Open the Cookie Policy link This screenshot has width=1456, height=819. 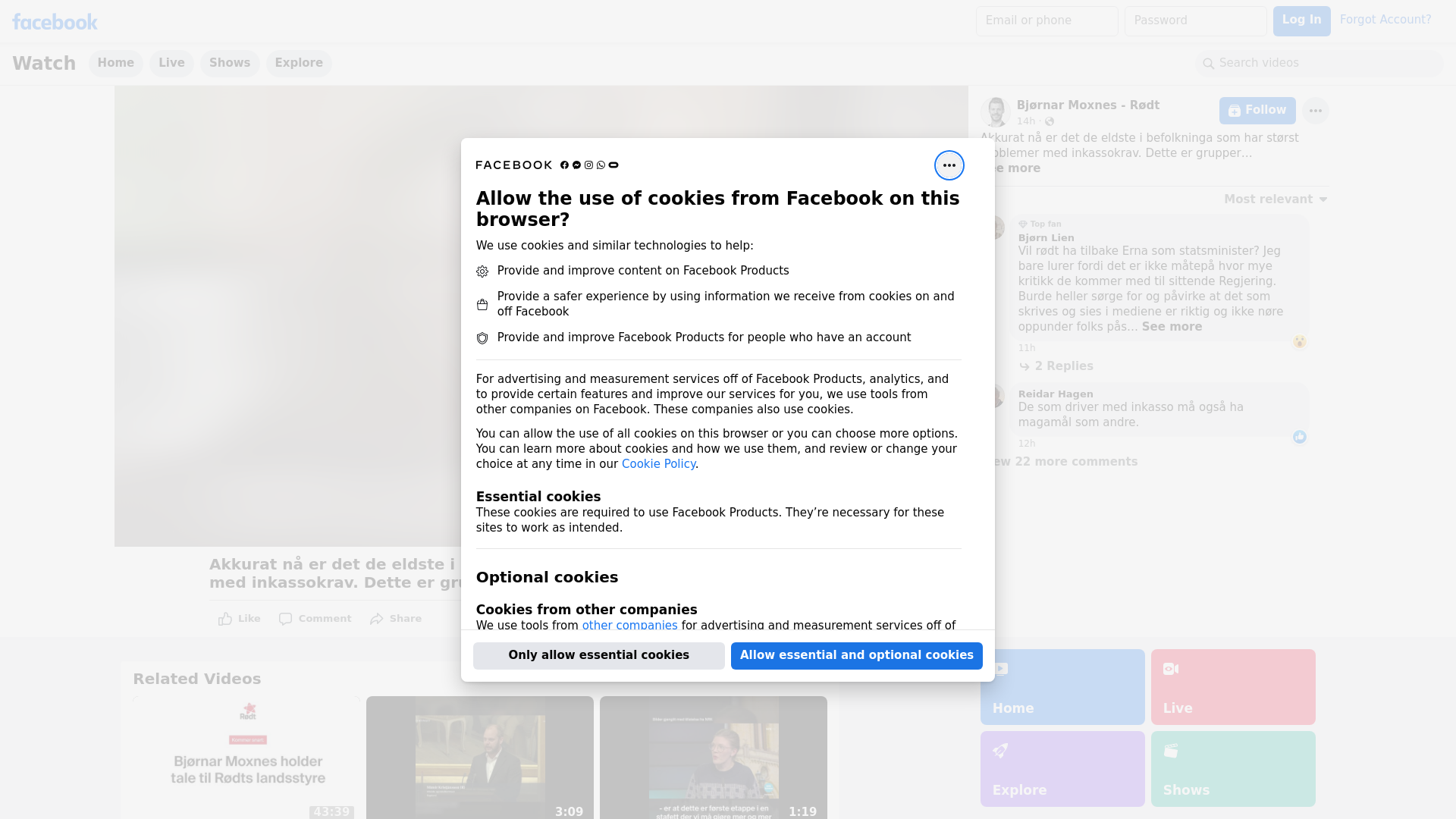click(658, 464)
